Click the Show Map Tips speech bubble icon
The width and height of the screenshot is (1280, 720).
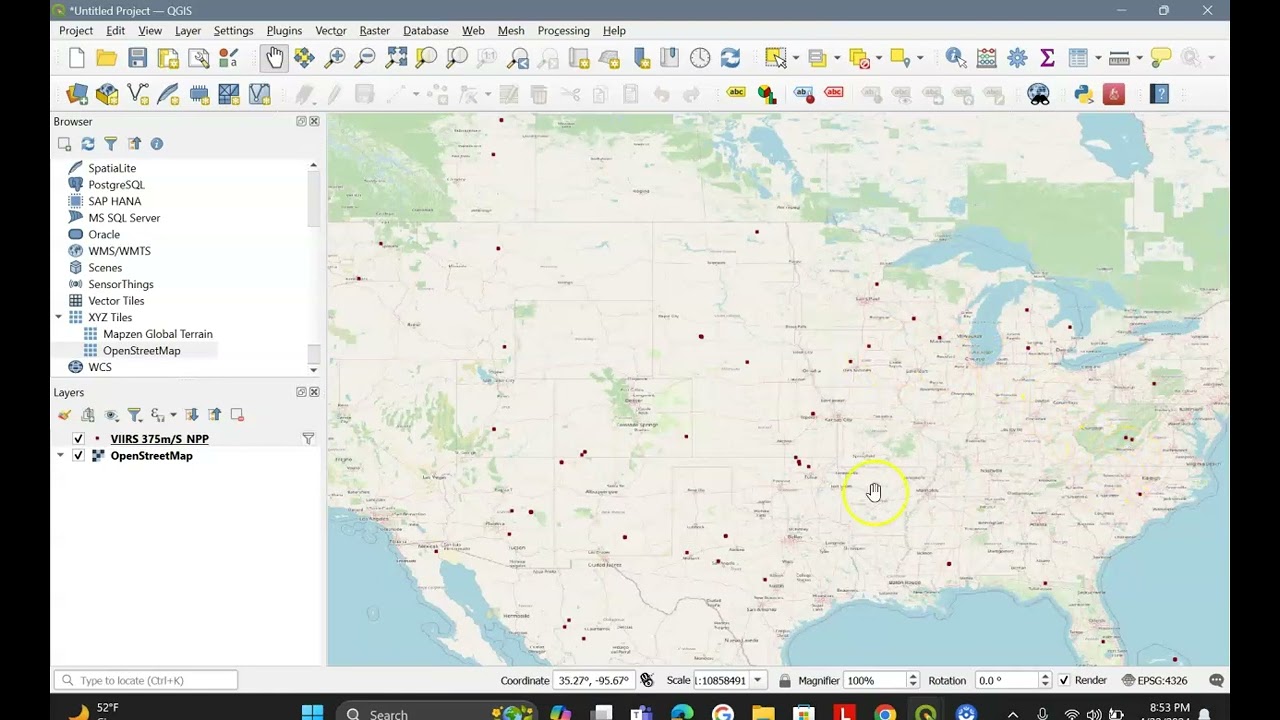(1160, 58)
